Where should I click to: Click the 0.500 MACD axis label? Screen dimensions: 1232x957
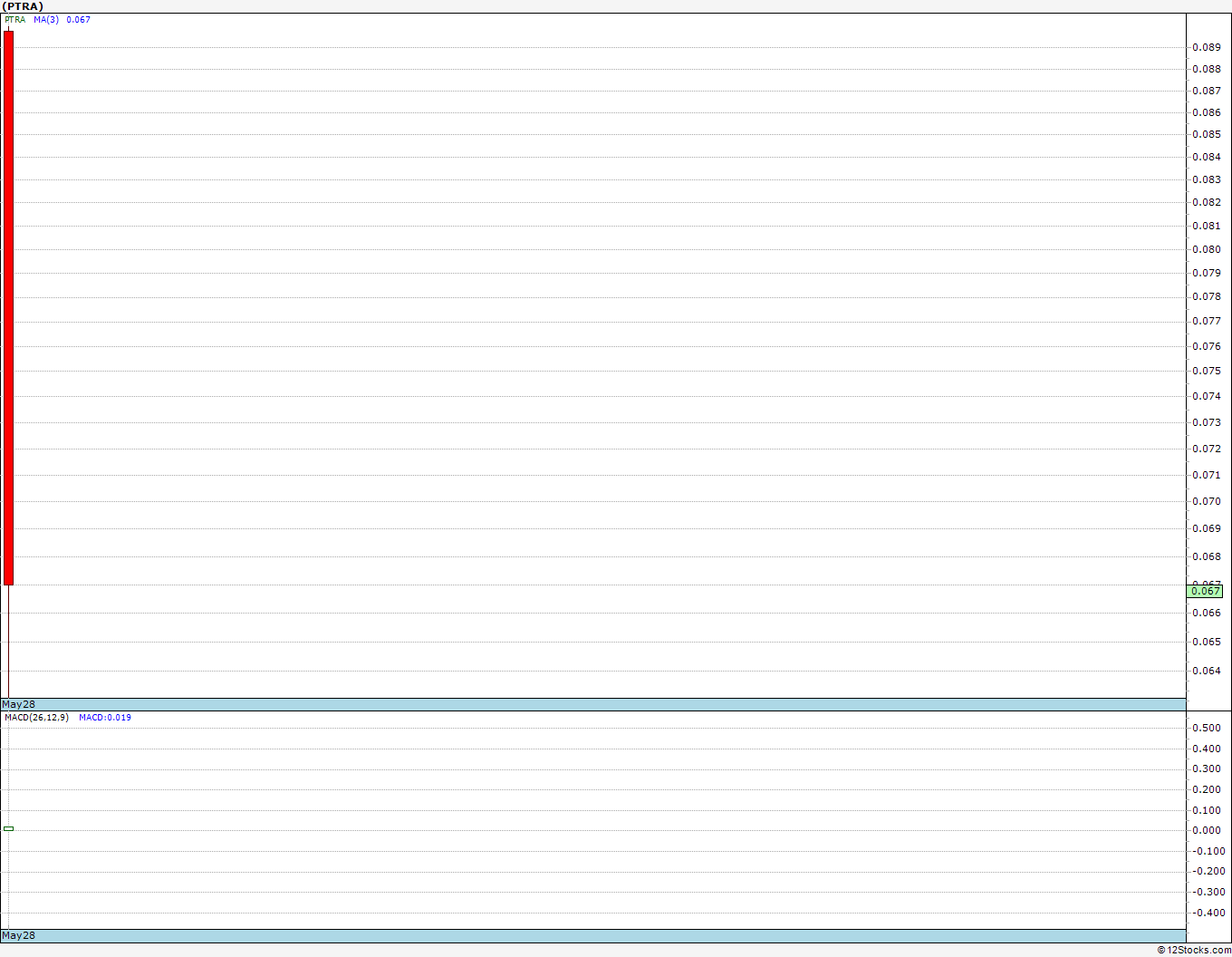point(1207,728)
